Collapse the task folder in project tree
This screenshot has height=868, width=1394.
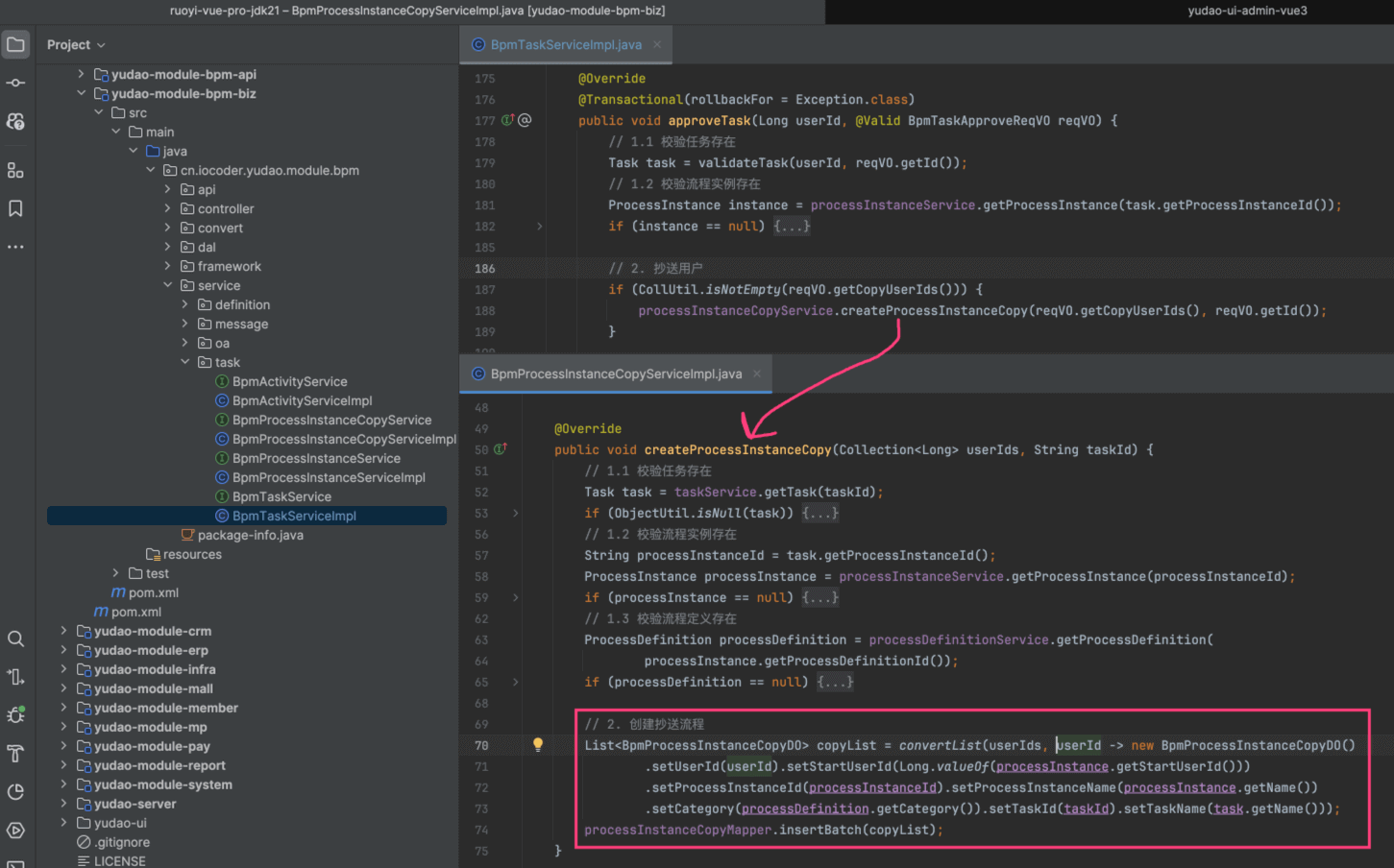(x=185, y=362)
